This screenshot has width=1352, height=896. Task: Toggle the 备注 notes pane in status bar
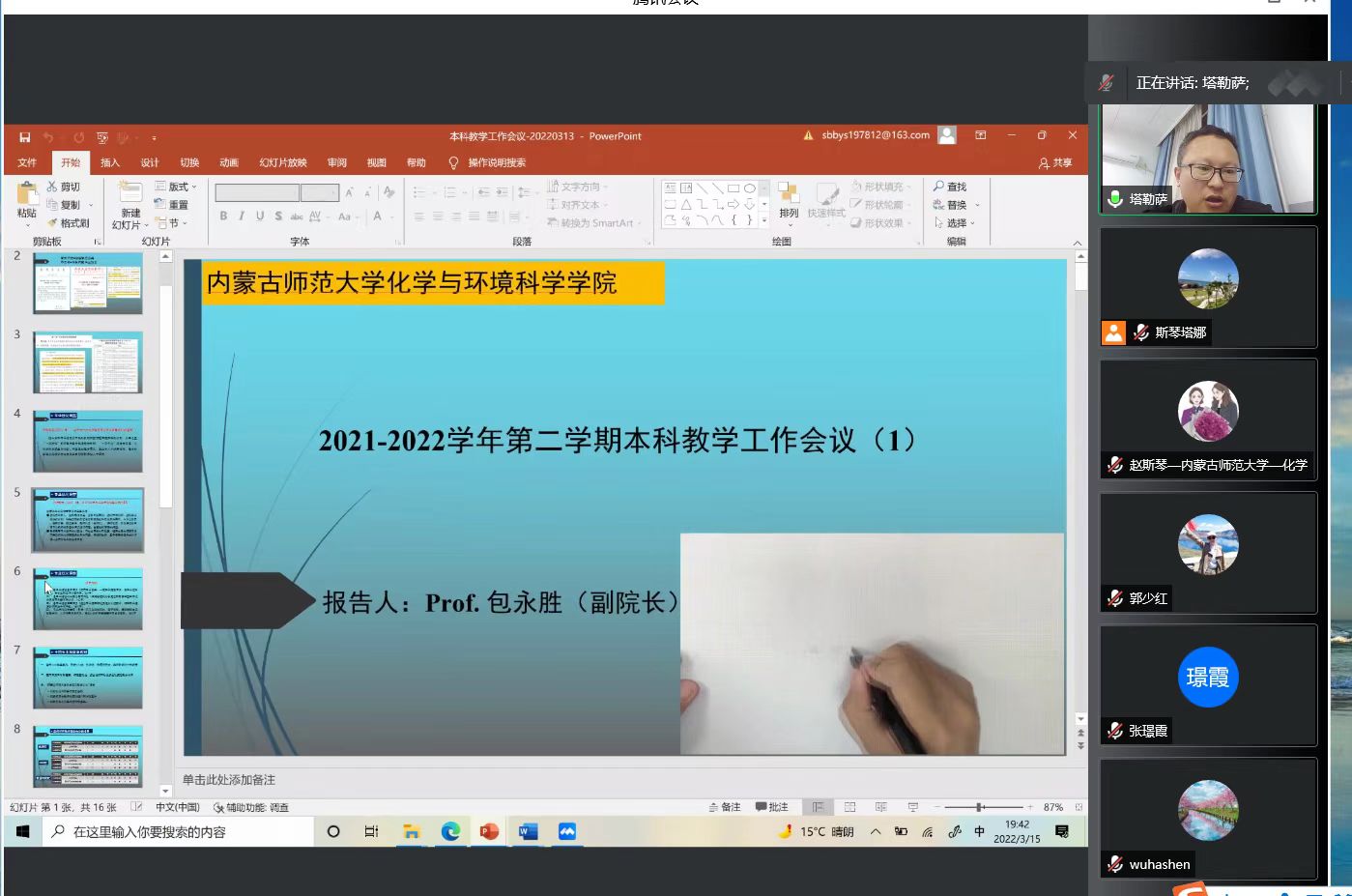(724, 807)
